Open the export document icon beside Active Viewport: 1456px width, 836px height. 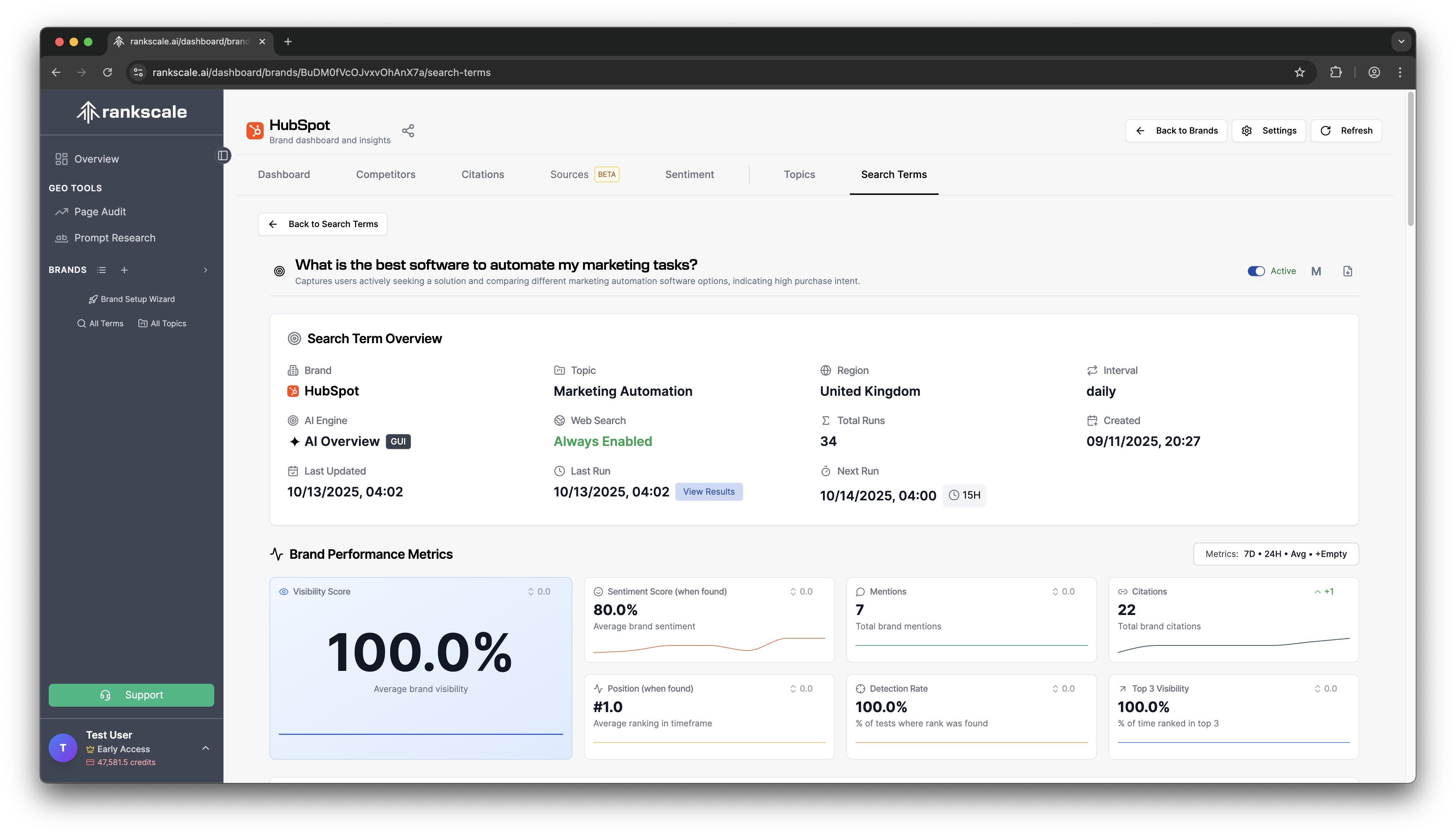[1347, 271]
